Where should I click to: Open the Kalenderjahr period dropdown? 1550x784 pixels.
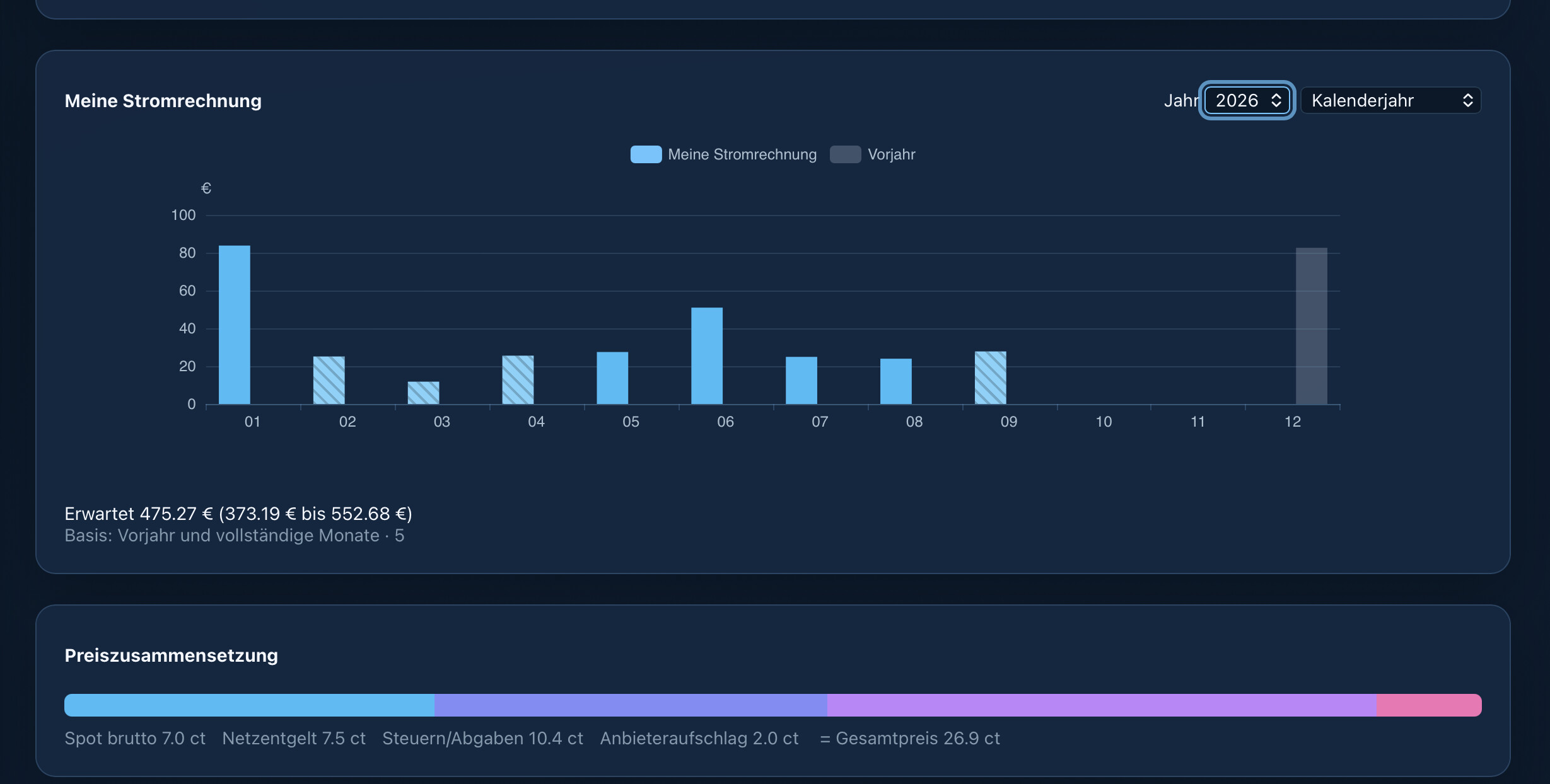(x=1391, y=100)
